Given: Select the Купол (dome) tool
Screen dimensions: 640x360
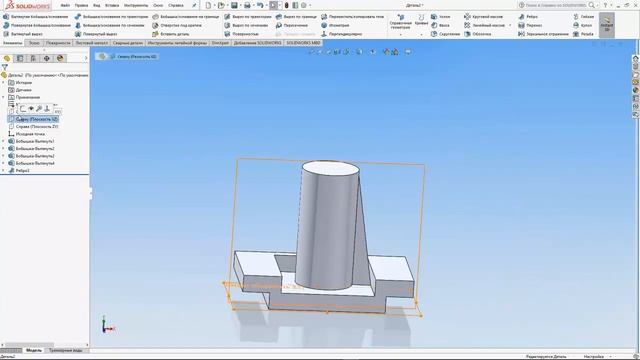Looking at the screenshot, I should [x=582, y=25].
